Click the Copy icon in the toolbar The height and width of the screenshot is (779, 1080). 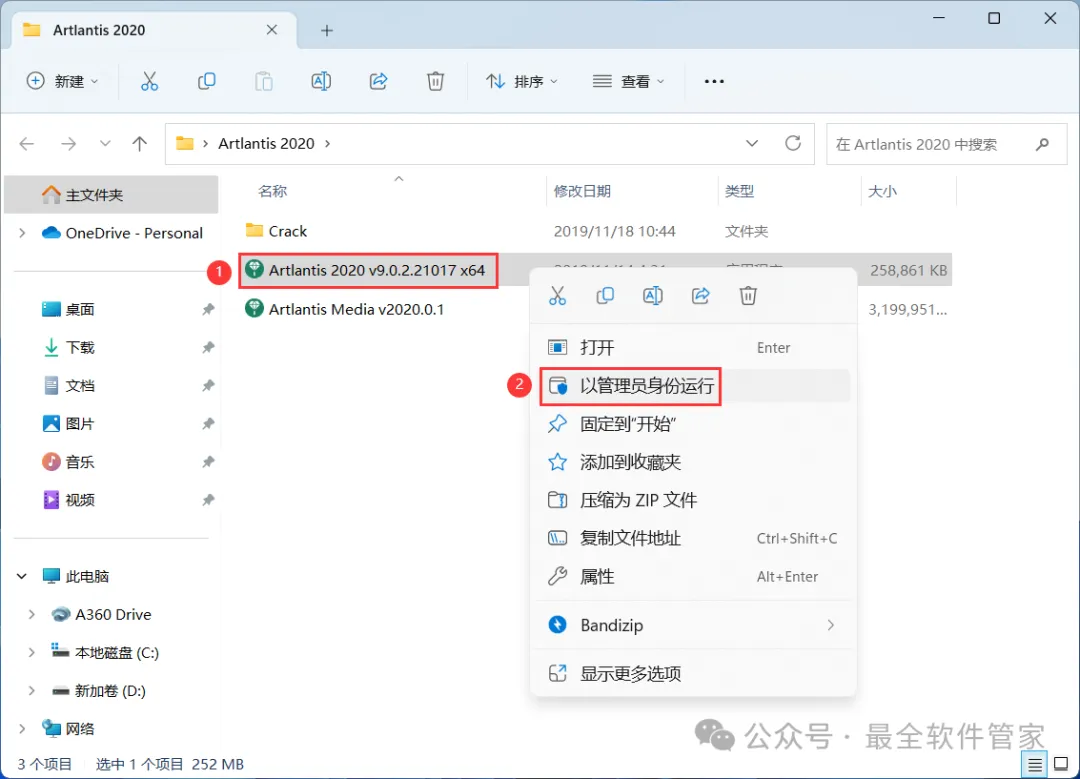coord(207,81)
